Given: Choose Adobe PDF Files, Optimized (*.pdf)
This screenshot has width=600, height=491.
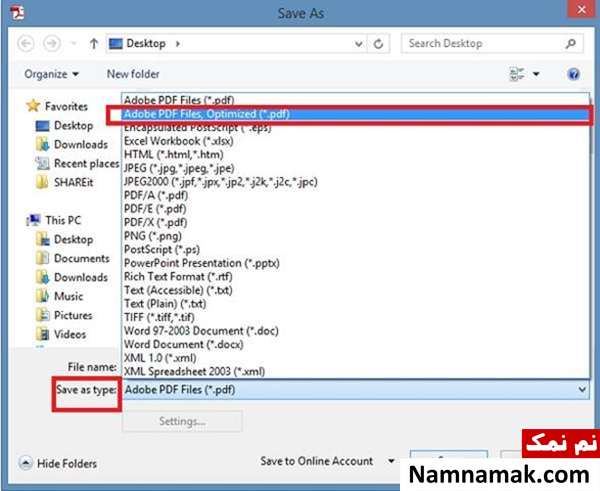Looking at the screenshot, I should pyautogui.click(x=355, y=114).
